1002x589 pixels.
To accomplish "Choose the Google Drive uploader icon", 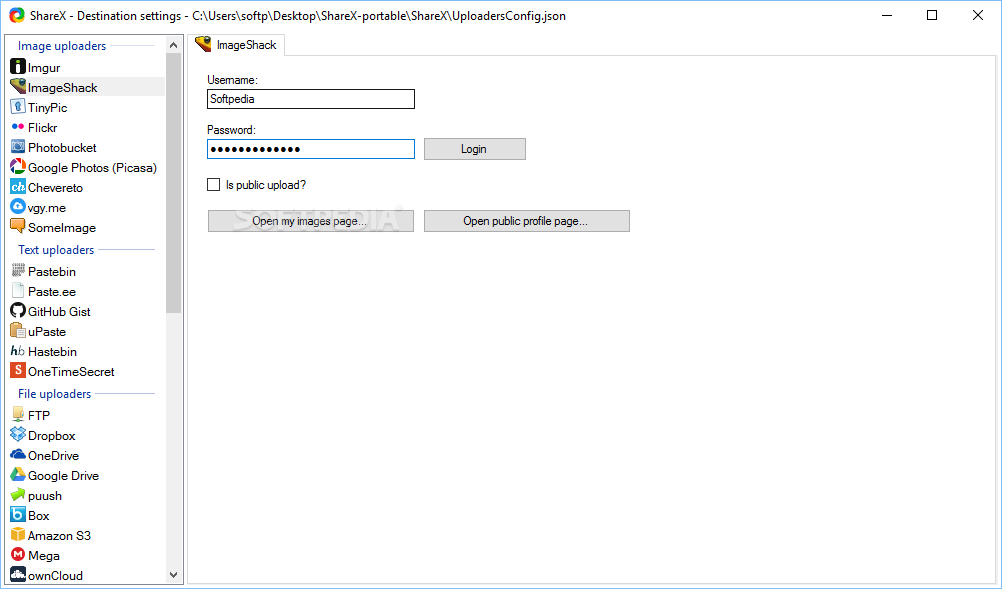I will (x=18, y=474).
